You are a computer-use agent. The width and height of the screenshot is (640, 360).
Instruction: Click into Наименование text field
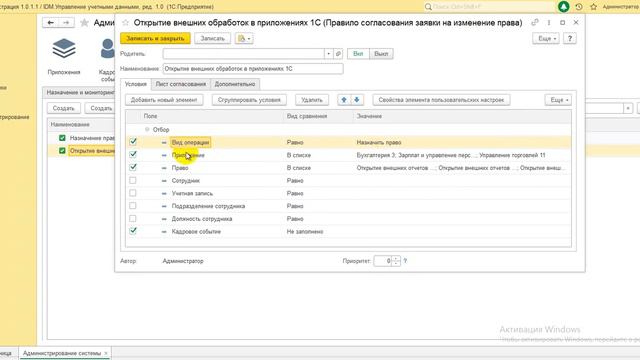253,69
